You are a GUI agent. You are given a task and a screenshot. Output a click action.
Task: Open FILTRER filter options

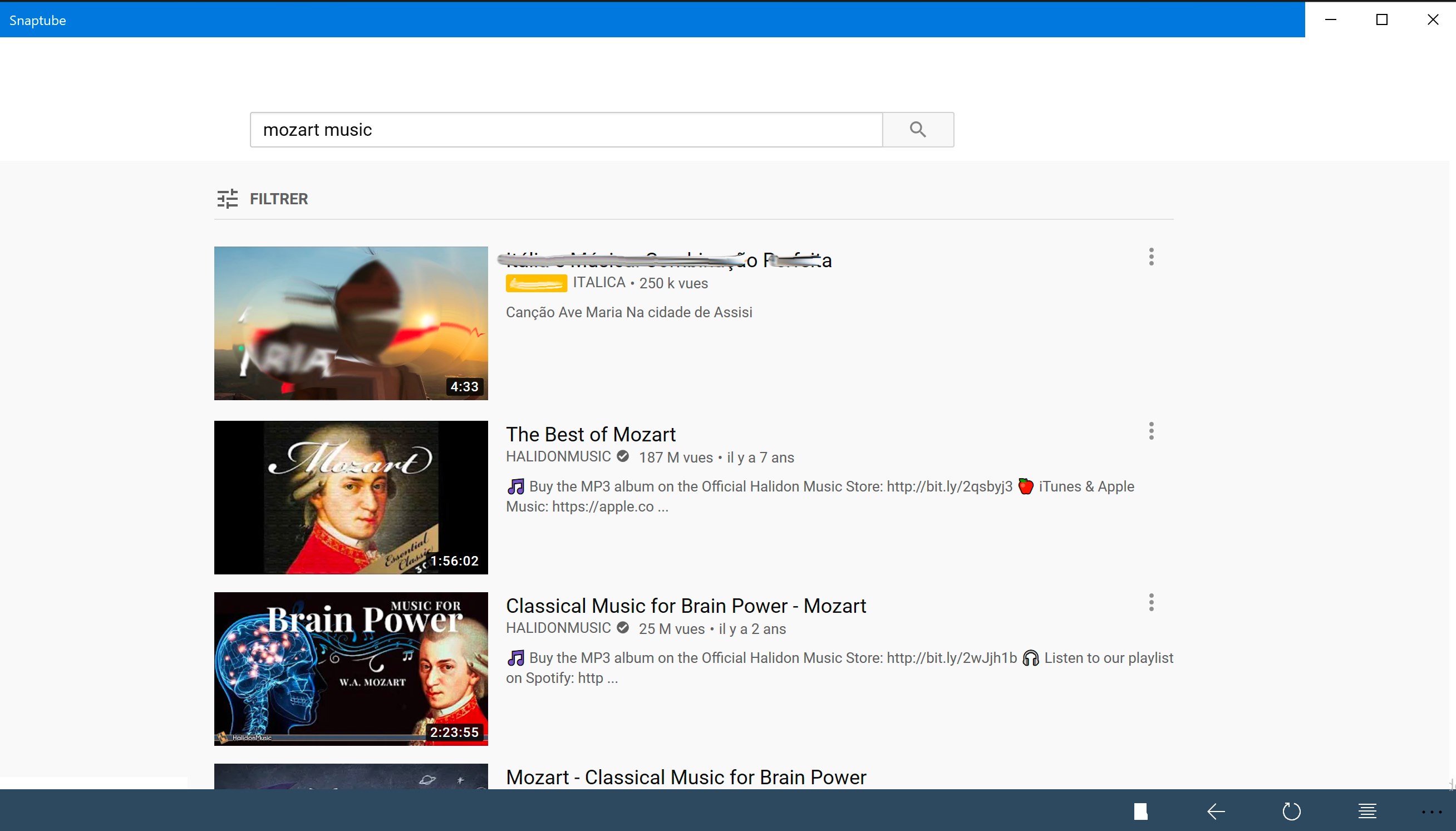[278, 199]
